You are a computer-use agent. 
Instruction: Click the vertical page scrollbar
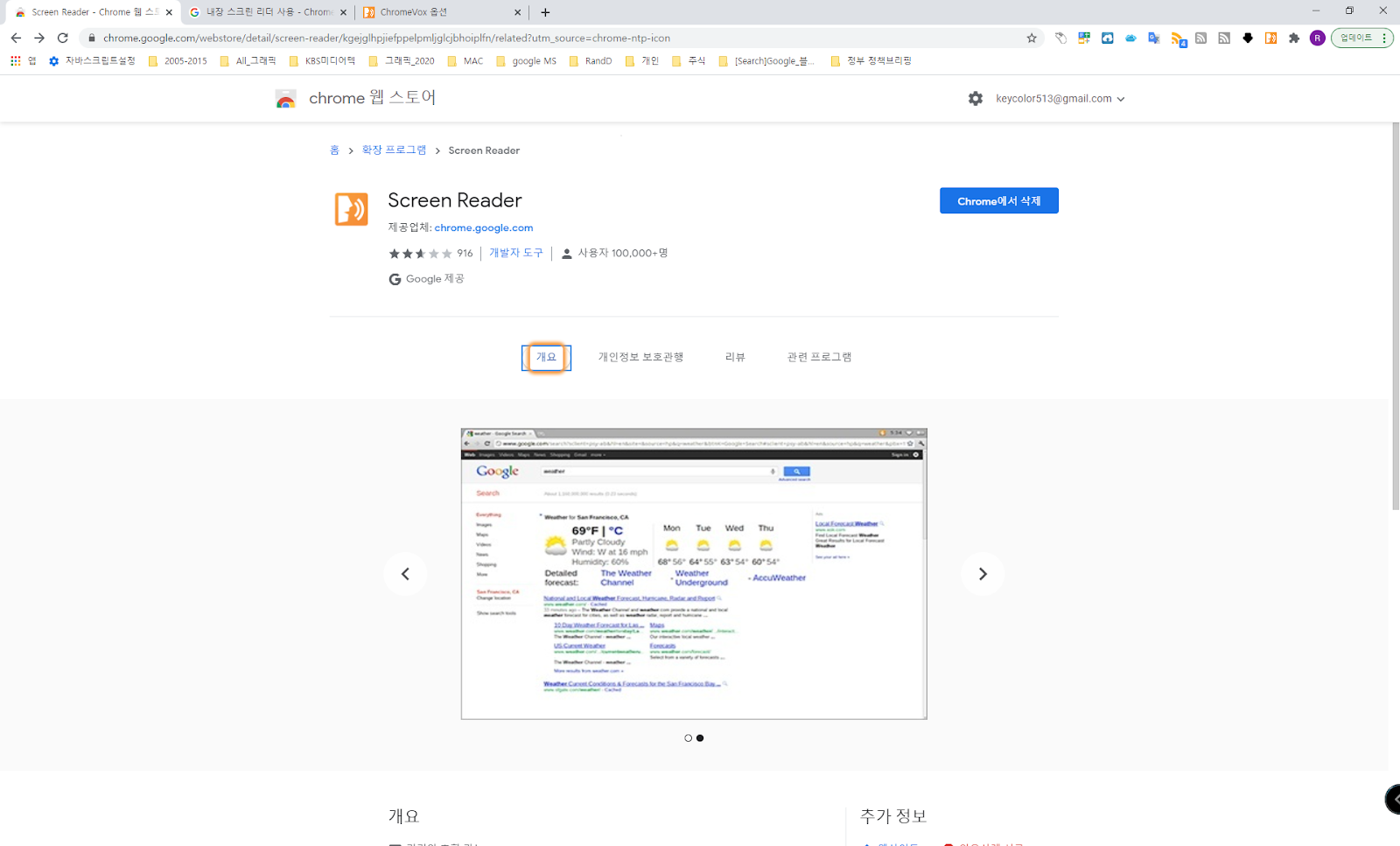click(x=1396, y=317)
